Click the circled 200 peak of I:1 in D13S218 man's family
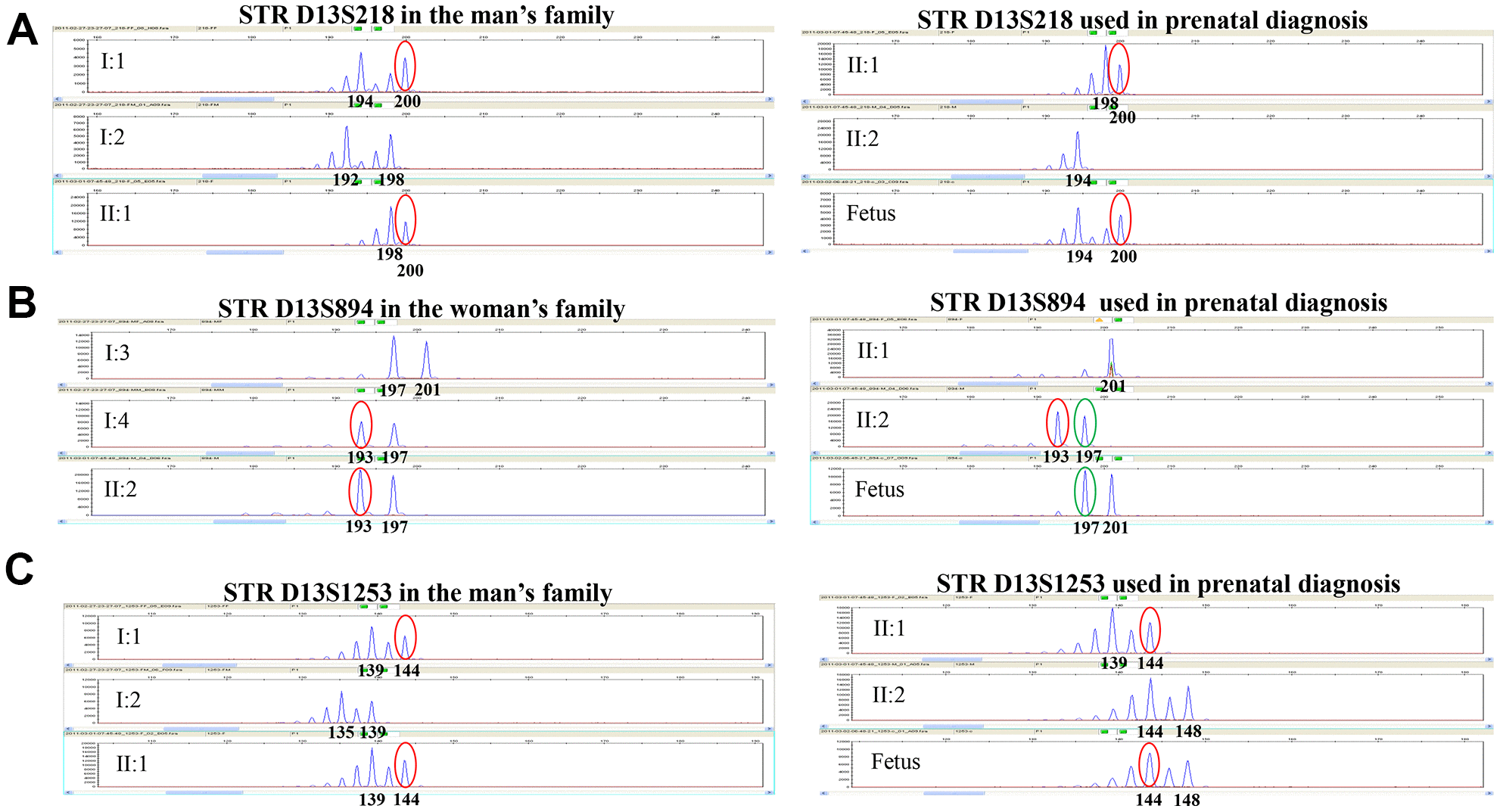Viewport: 1500px width, 812px height. click(405, 67)
